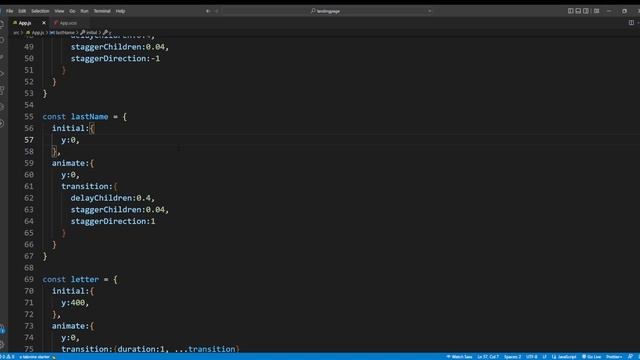
Task: Click 'animate:{' on line 73
Action: 73,326
